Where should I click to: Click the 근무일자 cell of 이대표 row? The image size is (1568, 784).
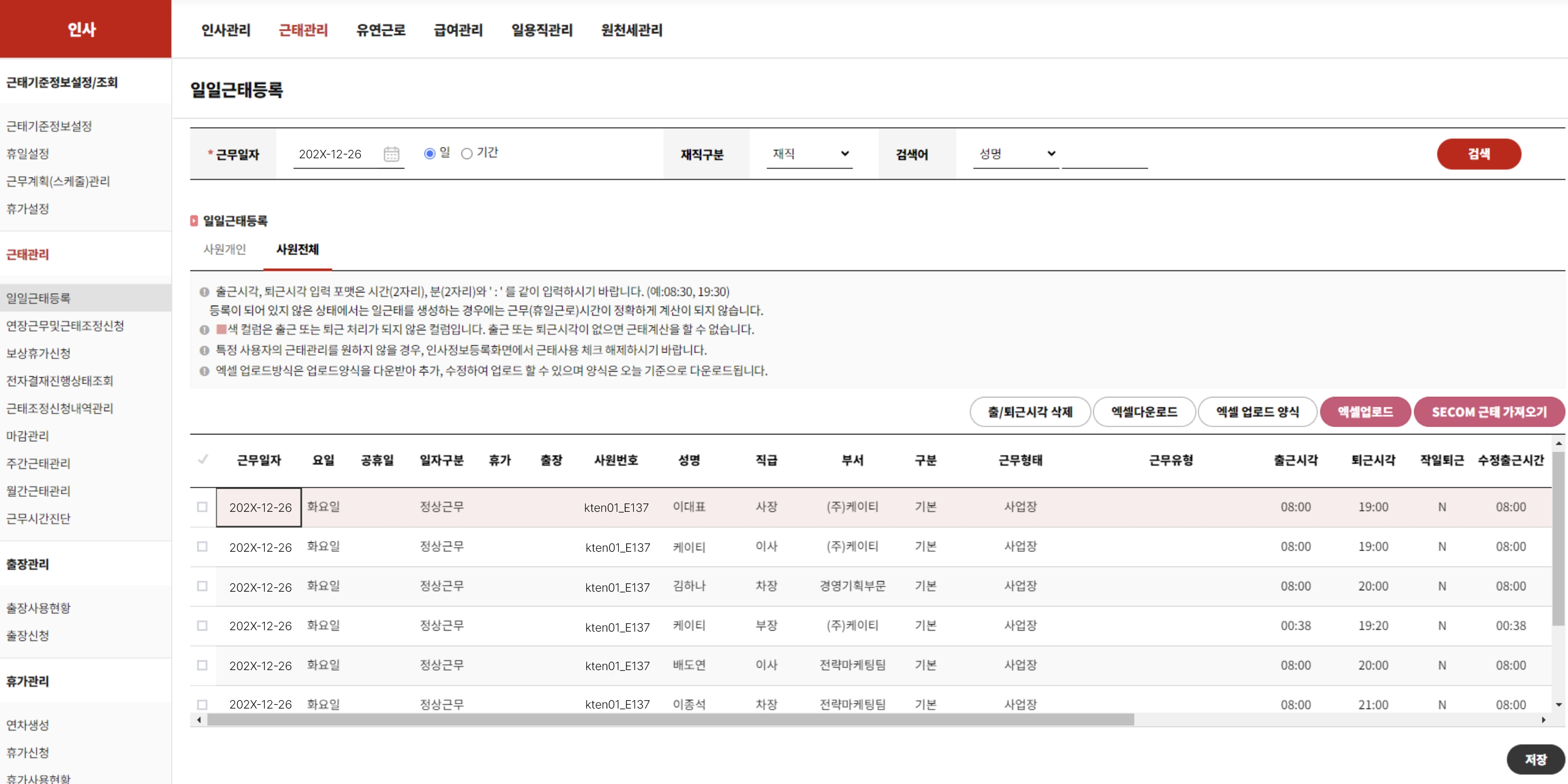(x=259, y=507)
